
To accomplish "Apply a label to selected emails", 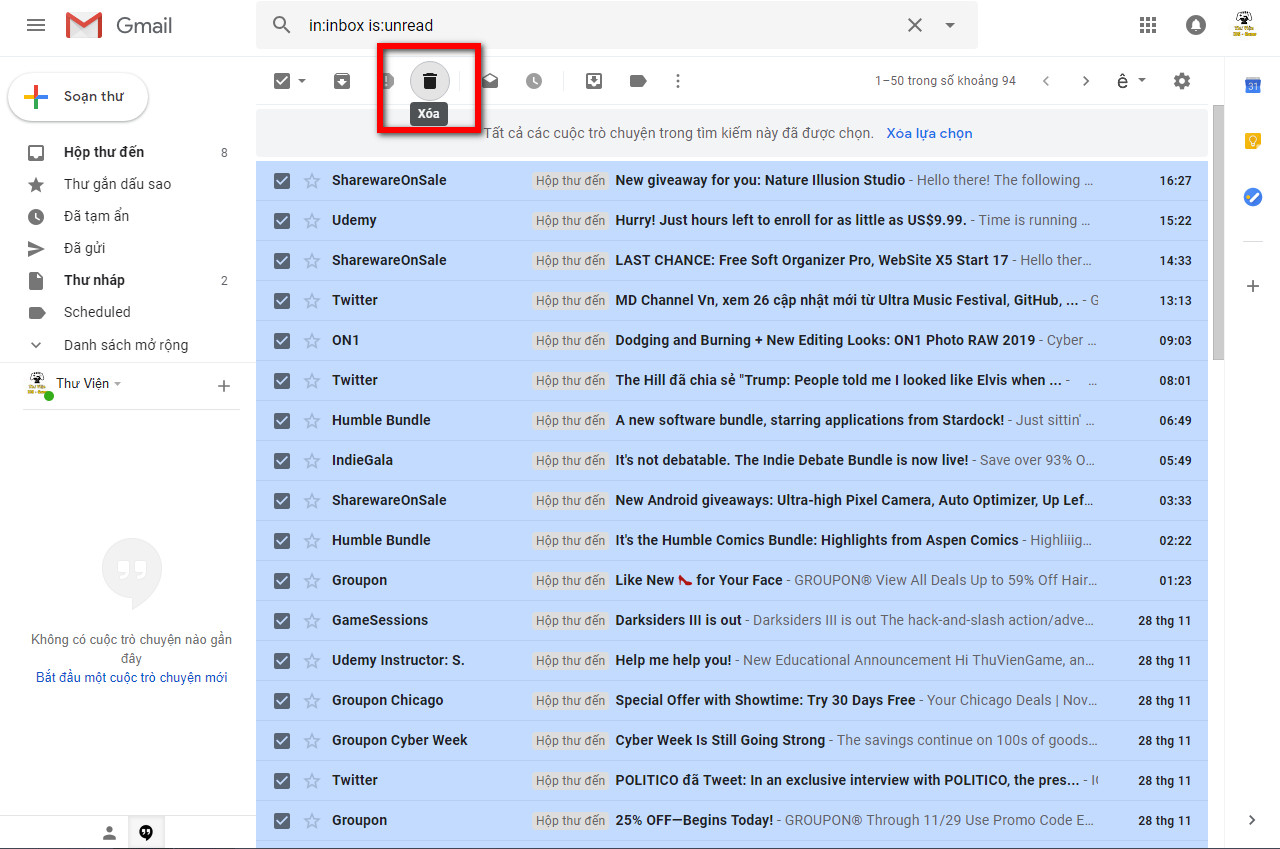I will (638, 80).
